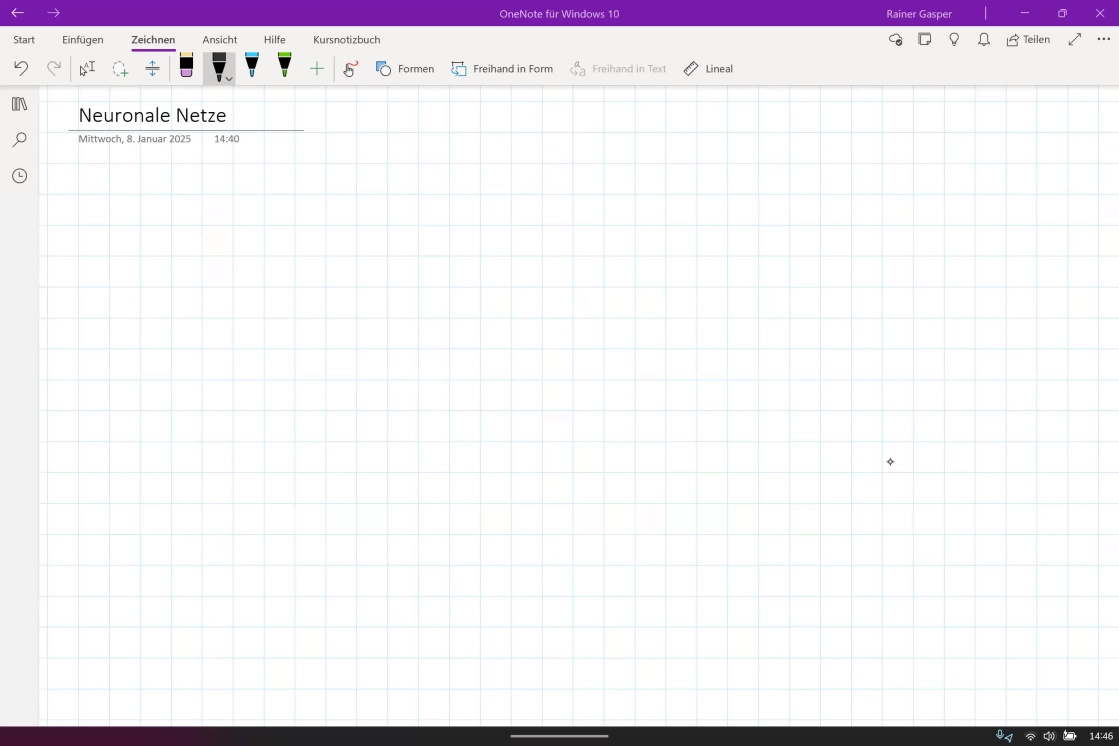Viewport: 1119px width, 746px height.
Task: Open the notebook navigation icon in sidebar
Action: pos(19,104)
